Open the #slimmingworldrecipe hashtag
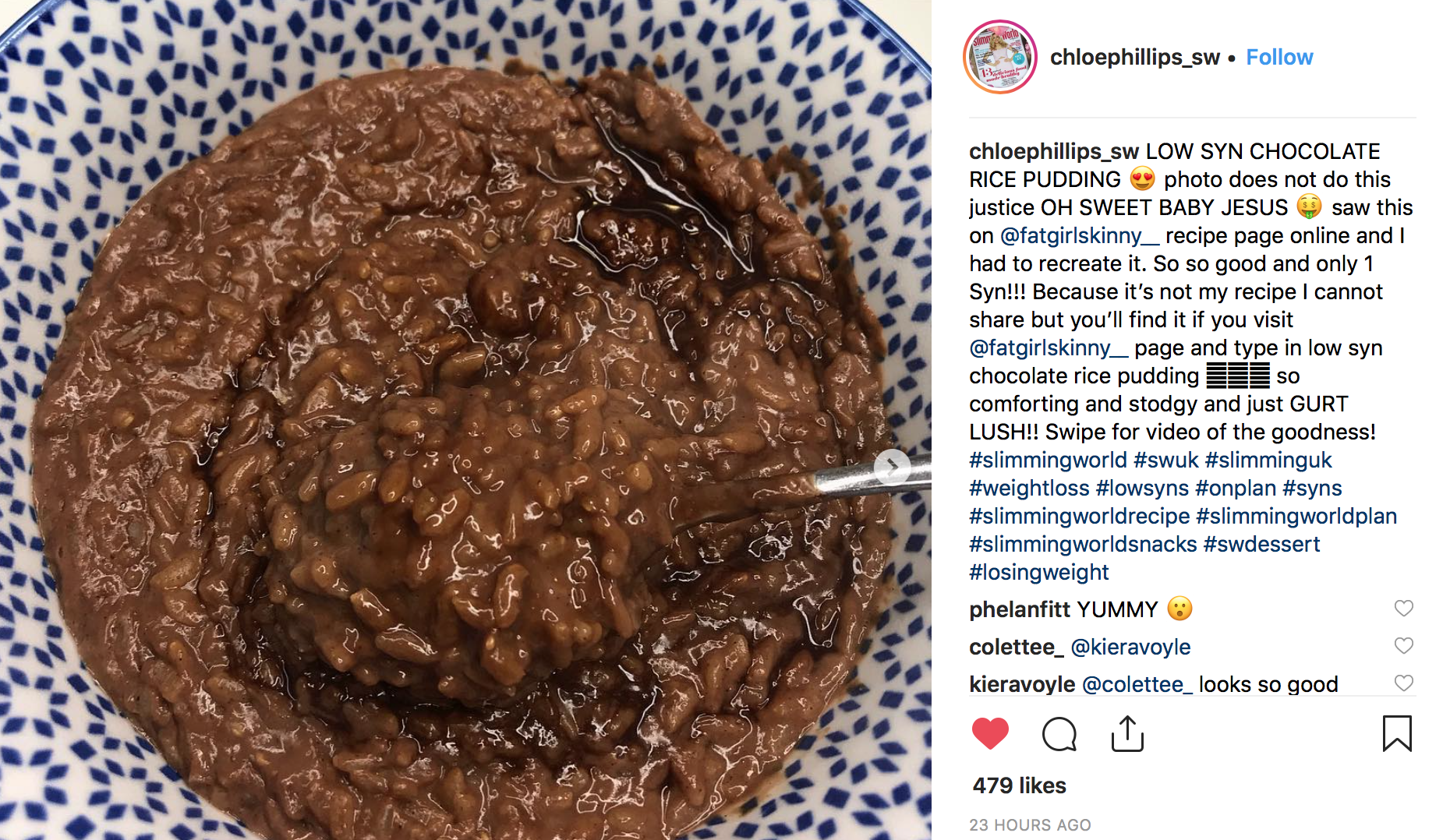 coord(1079,516)
